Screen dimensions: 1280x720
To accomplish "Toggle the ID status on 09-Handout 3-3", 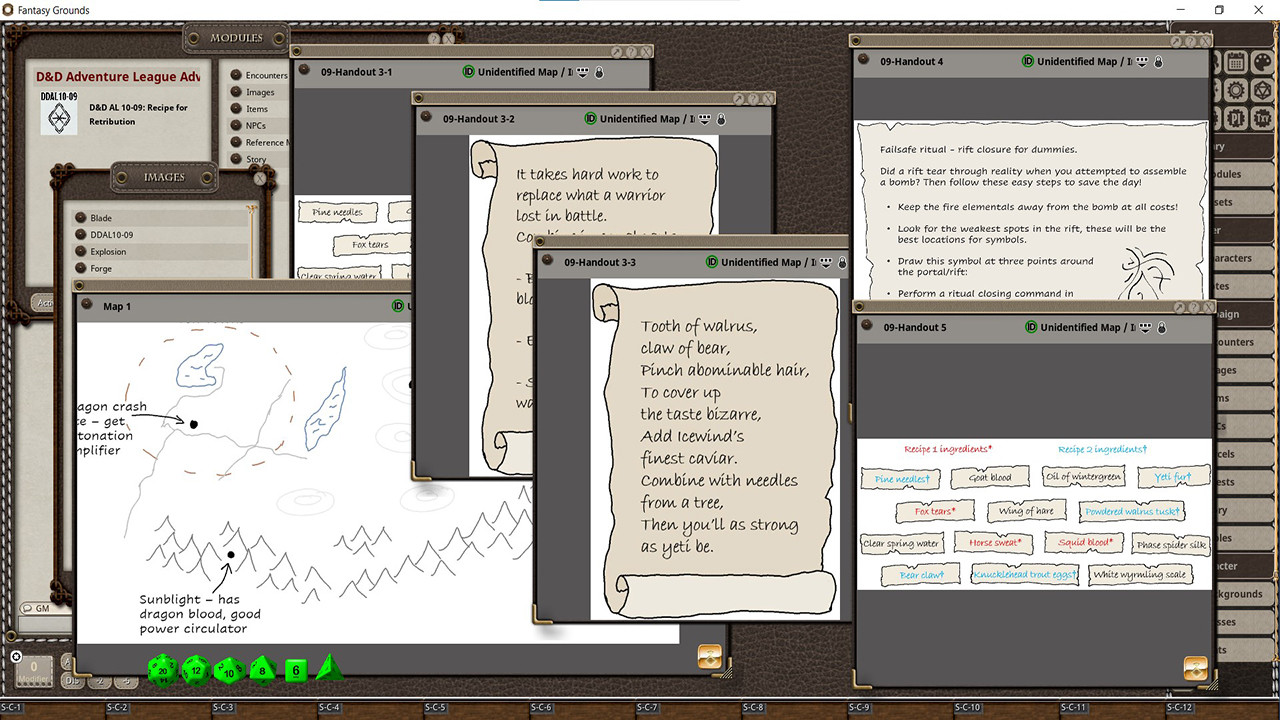I will [712, 262].
